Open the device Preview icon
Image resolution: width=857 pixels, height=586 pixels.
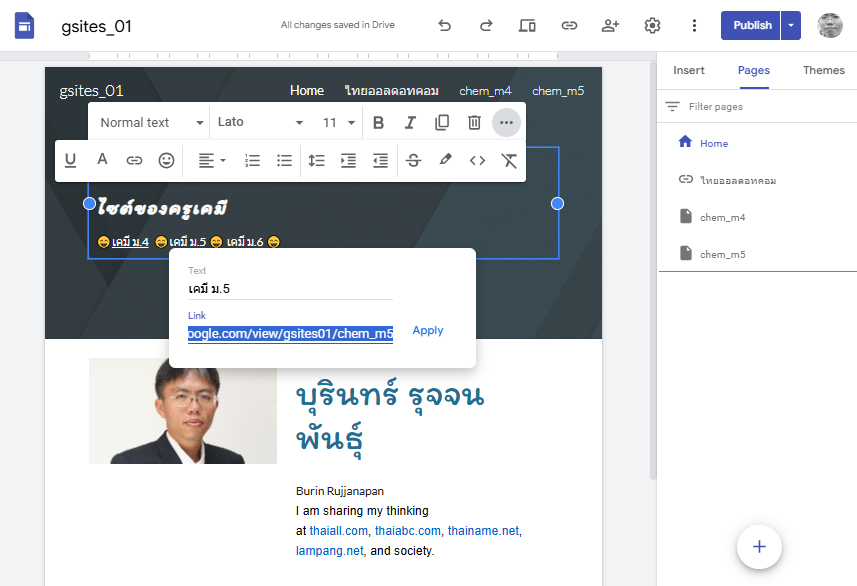(527, 26)
